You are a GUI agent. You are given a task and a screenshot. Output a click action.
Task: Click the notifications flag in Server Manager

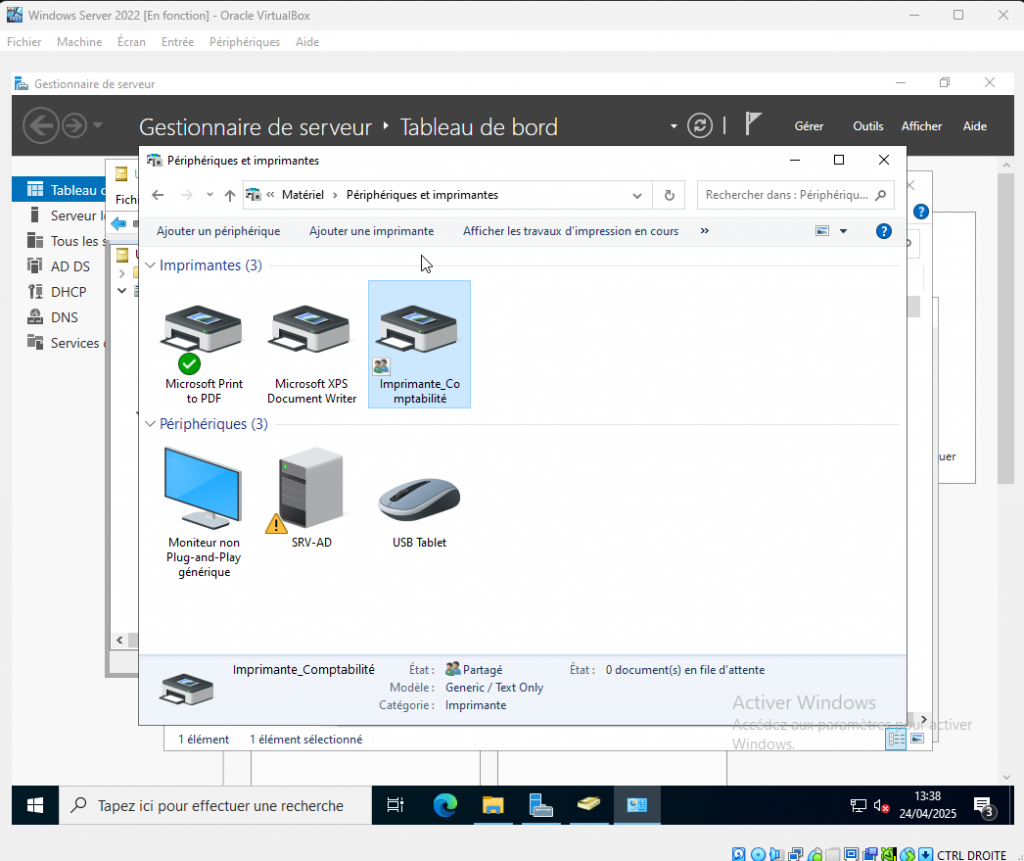click(x=754, y=125)
